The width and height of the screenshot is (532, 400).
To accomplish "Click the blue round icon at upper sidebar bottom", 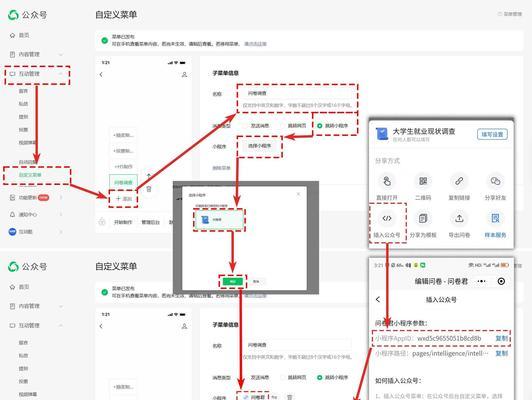I will (x=12, y=232).
